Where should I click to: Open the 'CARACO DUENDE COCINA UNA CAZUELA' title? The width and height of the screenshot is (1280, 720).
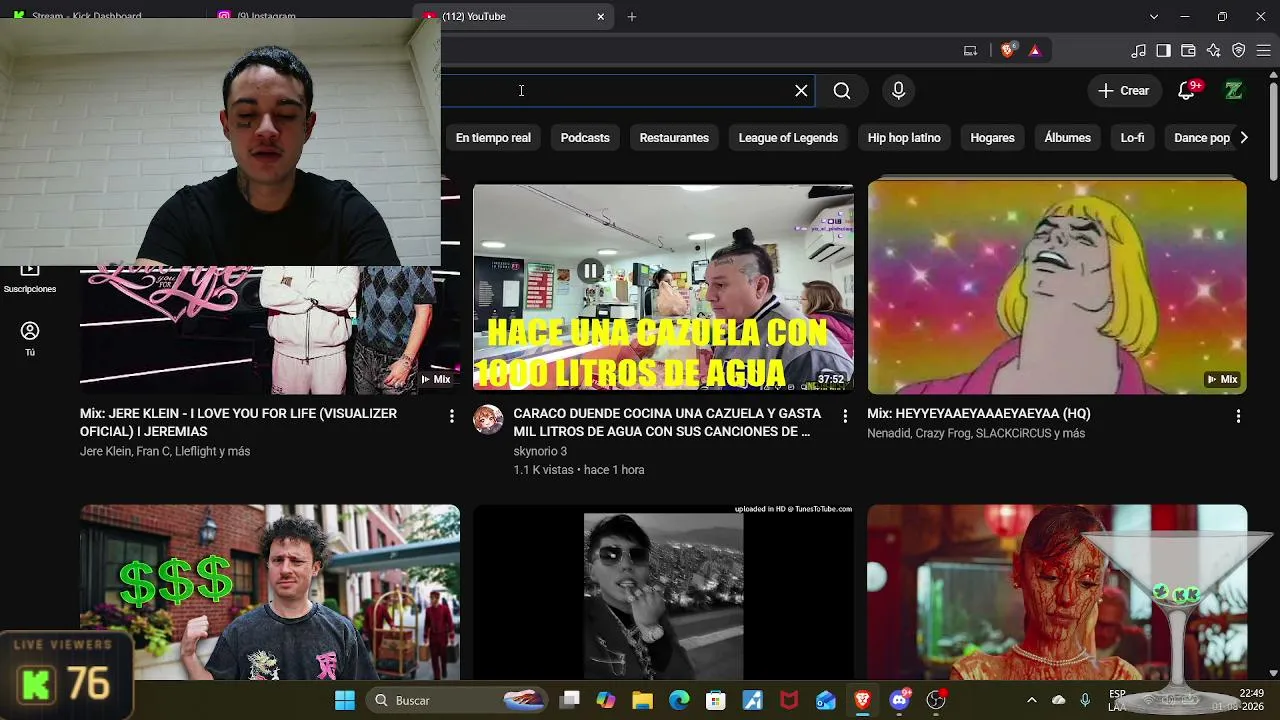(x=667, y=422)
